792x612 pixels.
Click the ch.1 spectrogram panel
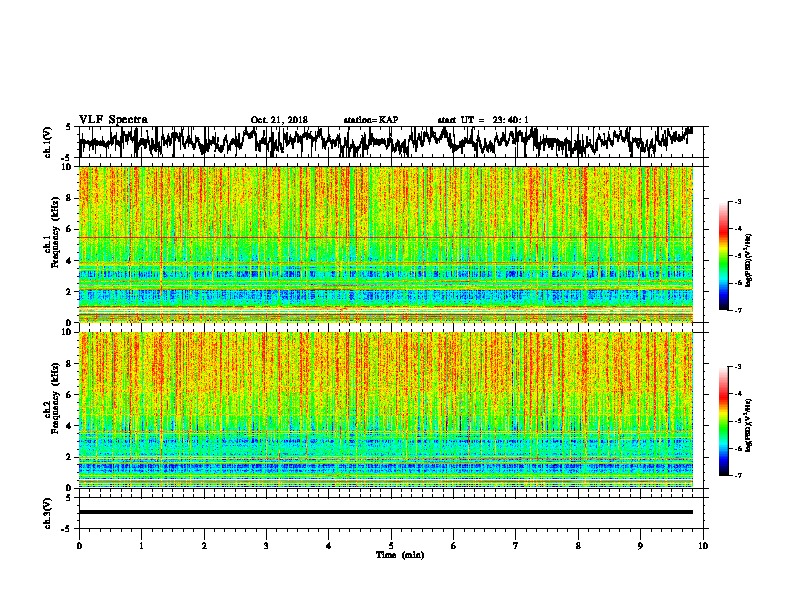[386, 244]
